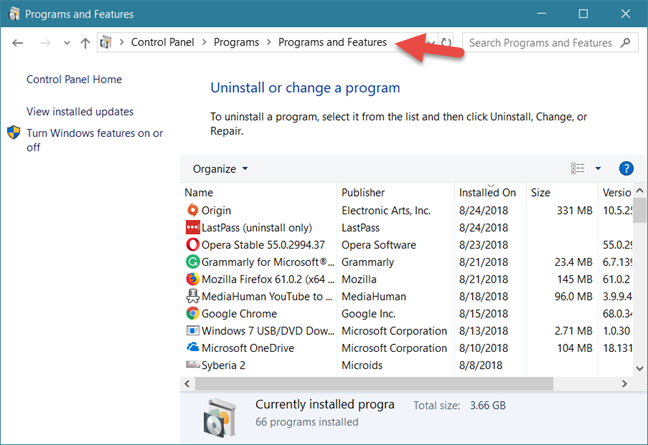Expand chevron after Control Panel breadcrumb
Image resolution: width=648 pixels, height=445 pixels.
point(204,43)
